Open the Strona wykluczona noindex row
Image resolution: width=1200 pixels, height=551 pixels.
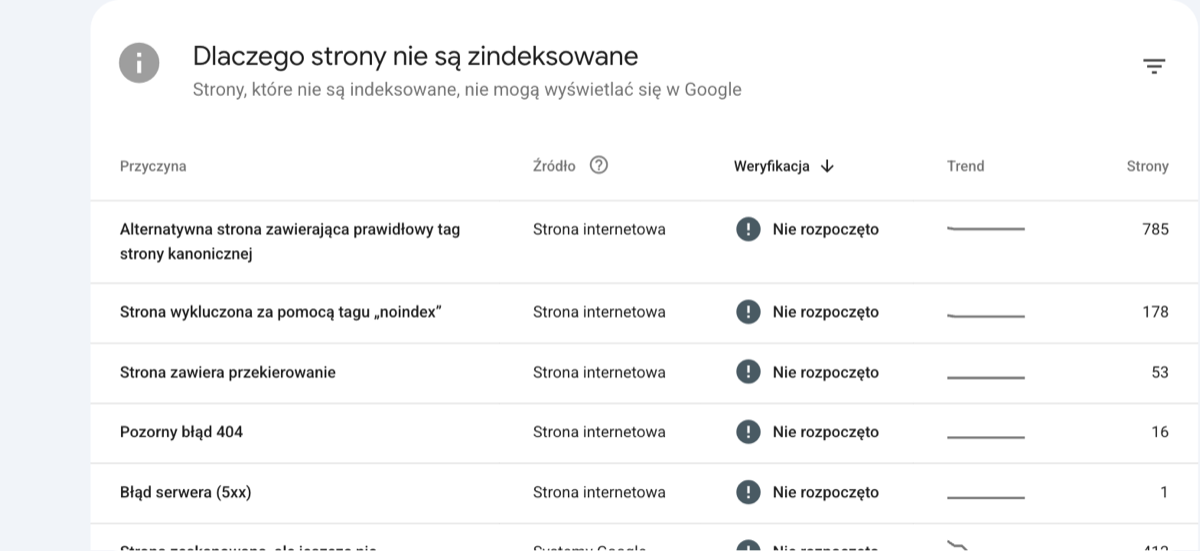tap(645, 313)
